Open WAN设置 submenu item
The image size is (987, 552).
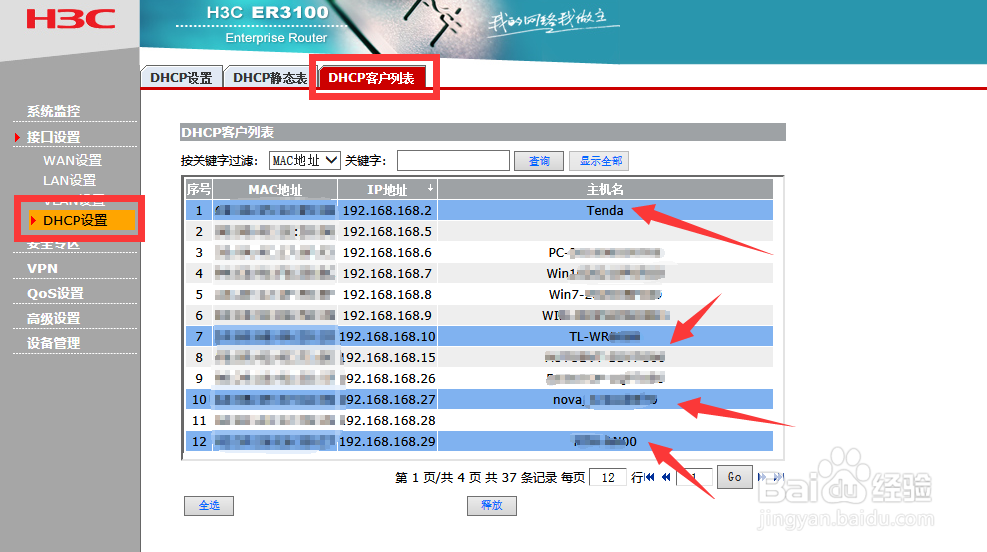[x=72, y=160]
